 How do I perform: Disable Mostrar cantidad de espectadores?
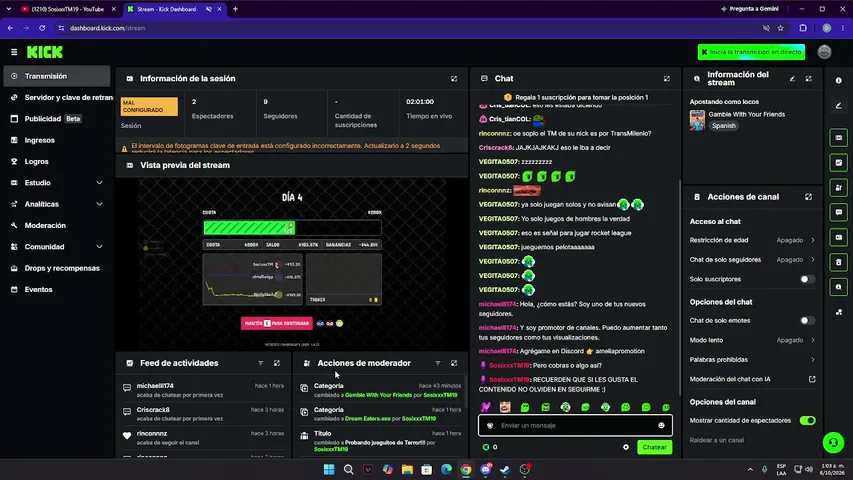pos(807,421)
